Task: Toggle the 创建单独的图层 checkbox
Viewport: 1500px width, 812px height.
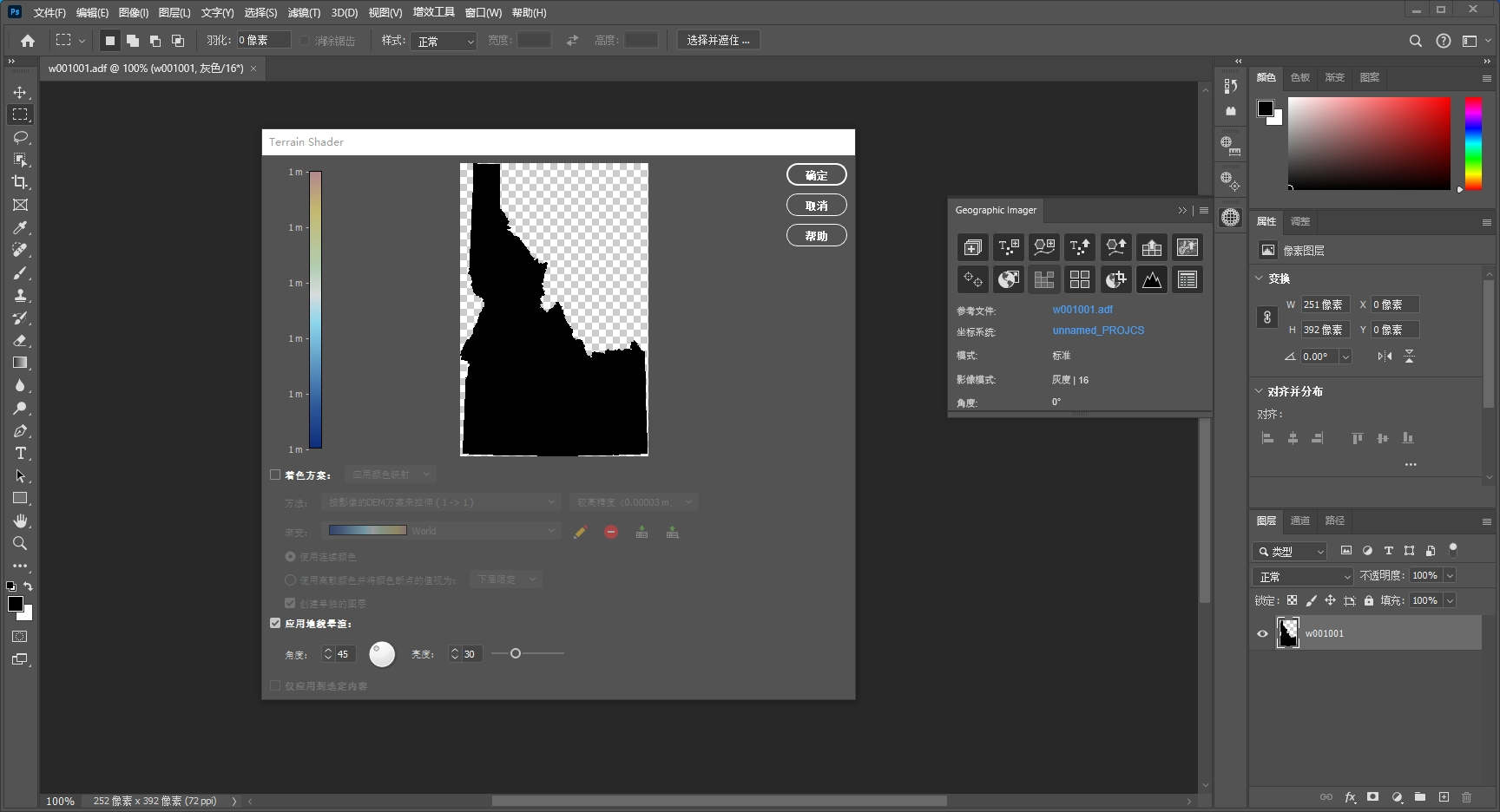Action: point(290,603)
